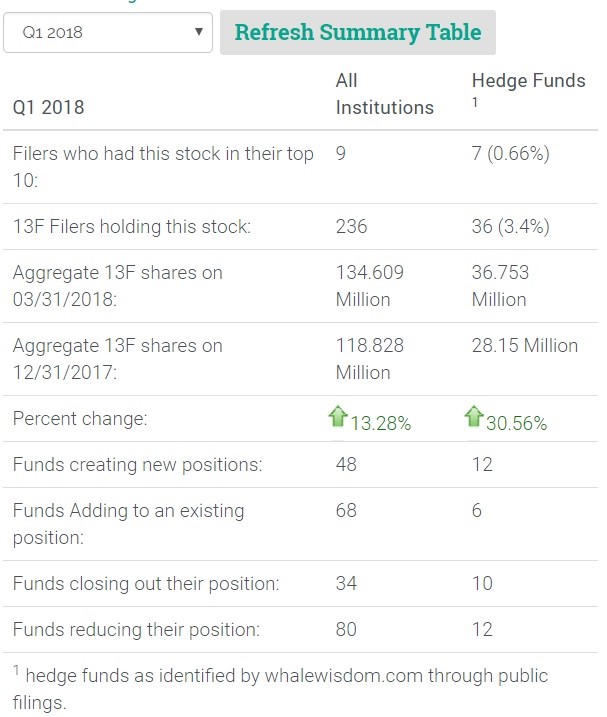The width and height of the screenshot is (607, 717).
Task: Click the Funds creating new positions label
Action: pyautogui.click(x=137, y=465)
